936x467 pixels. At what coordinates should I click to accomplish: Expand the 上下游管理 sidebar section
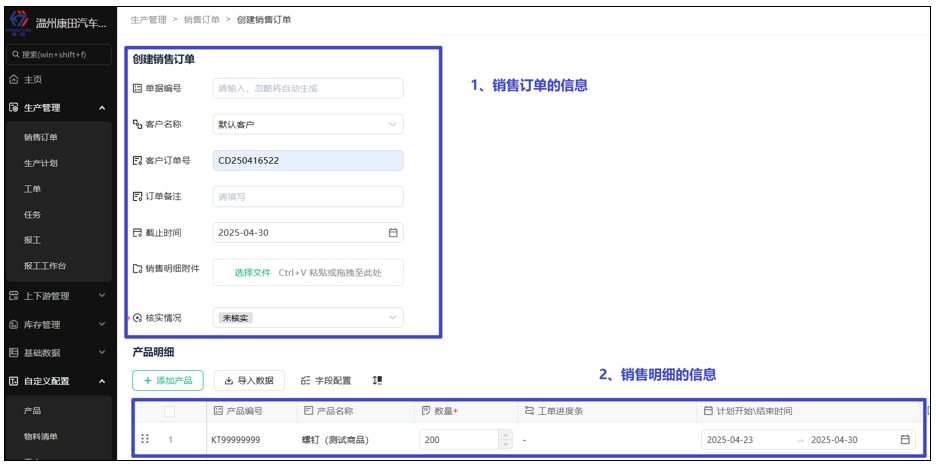(102, 296)
